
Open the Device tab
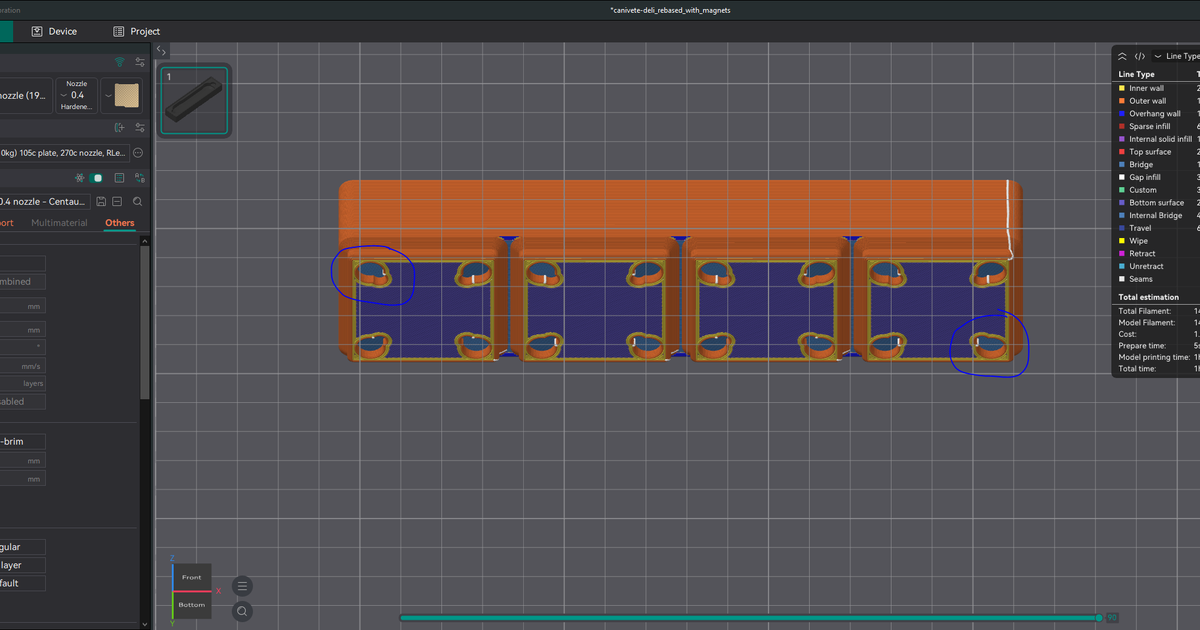(x=54, y=31)
